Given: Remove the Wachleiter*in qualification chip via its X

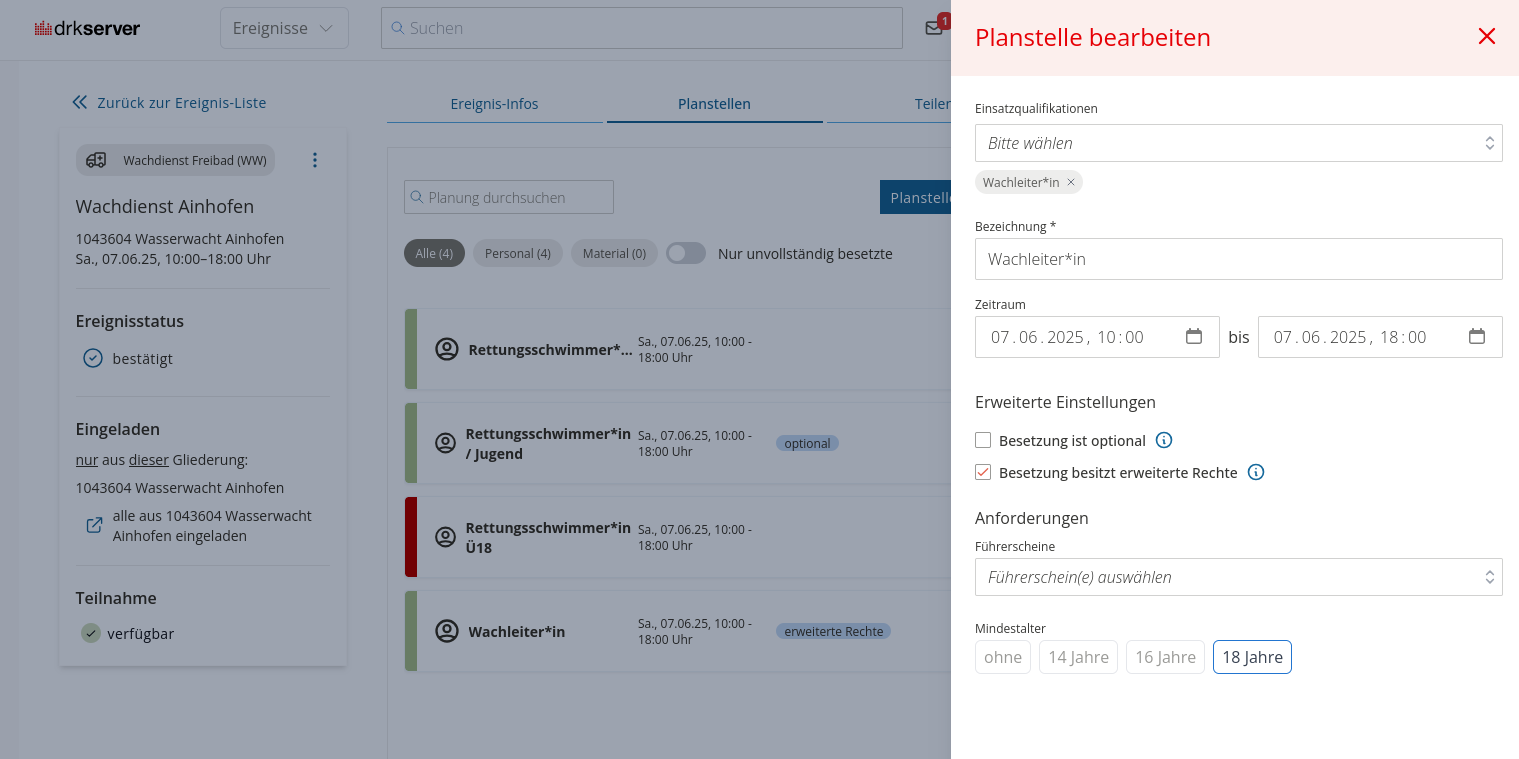Looking at the screenshot, I should (x=1070, y=182).
